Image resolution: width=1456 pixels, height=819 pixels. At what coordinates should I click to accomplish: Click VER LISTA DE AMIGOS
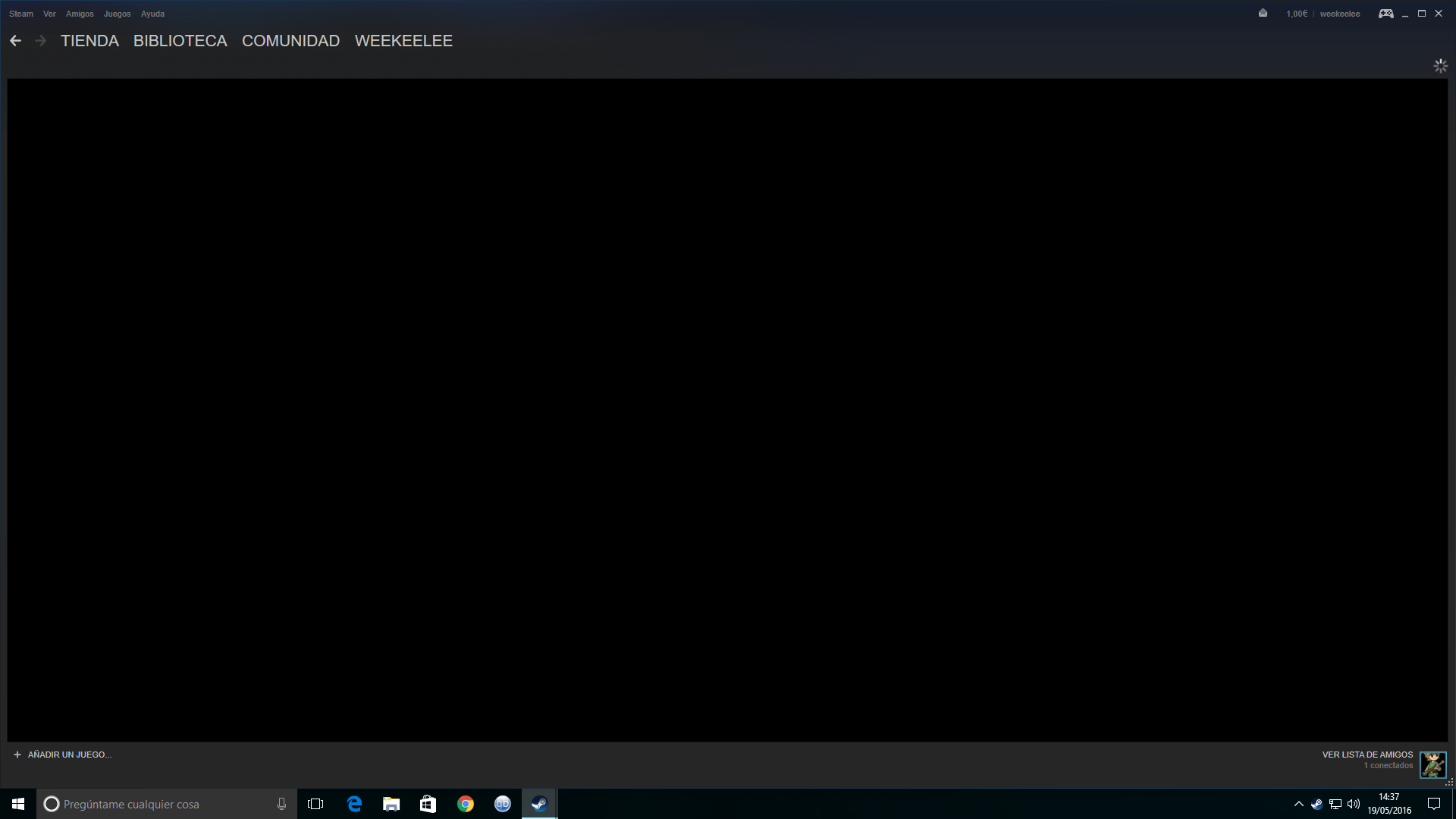coord(1367,755)
